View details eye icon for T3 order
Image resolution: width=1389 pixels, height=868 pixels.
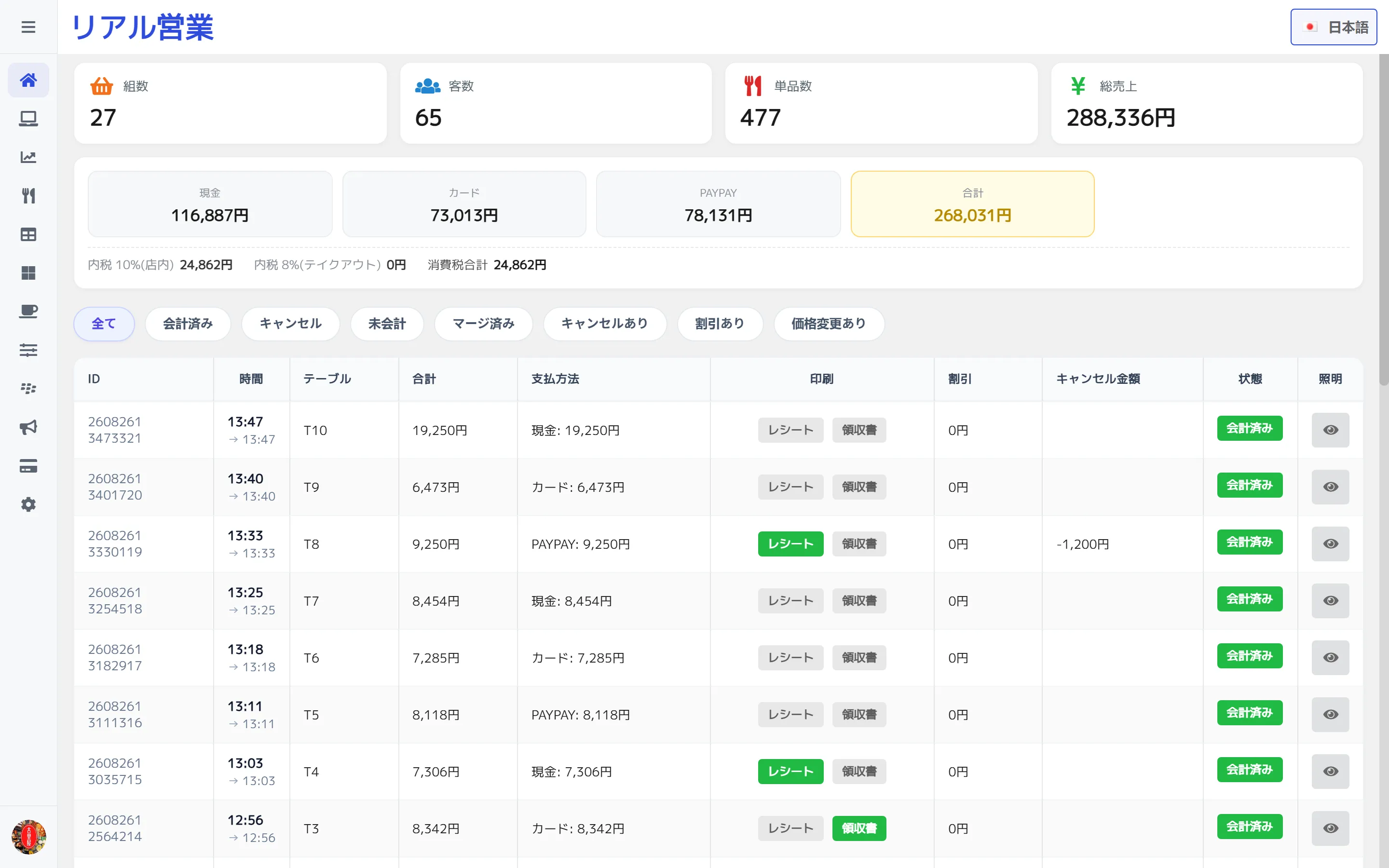click(x=1331, y=828)
